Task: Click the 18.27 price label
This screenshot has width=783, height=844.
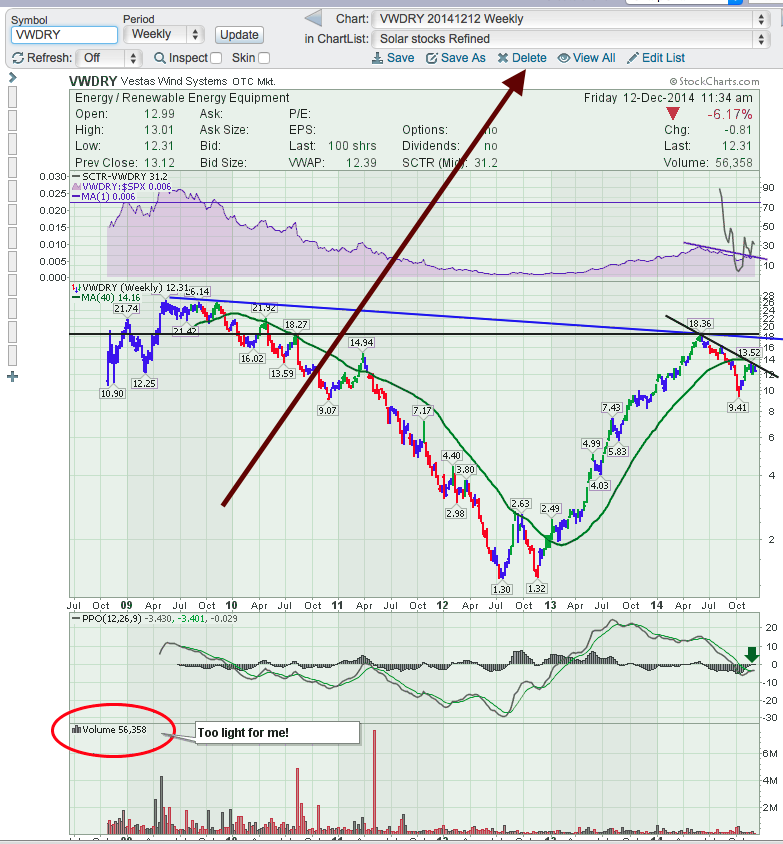Action: [296, 325]
